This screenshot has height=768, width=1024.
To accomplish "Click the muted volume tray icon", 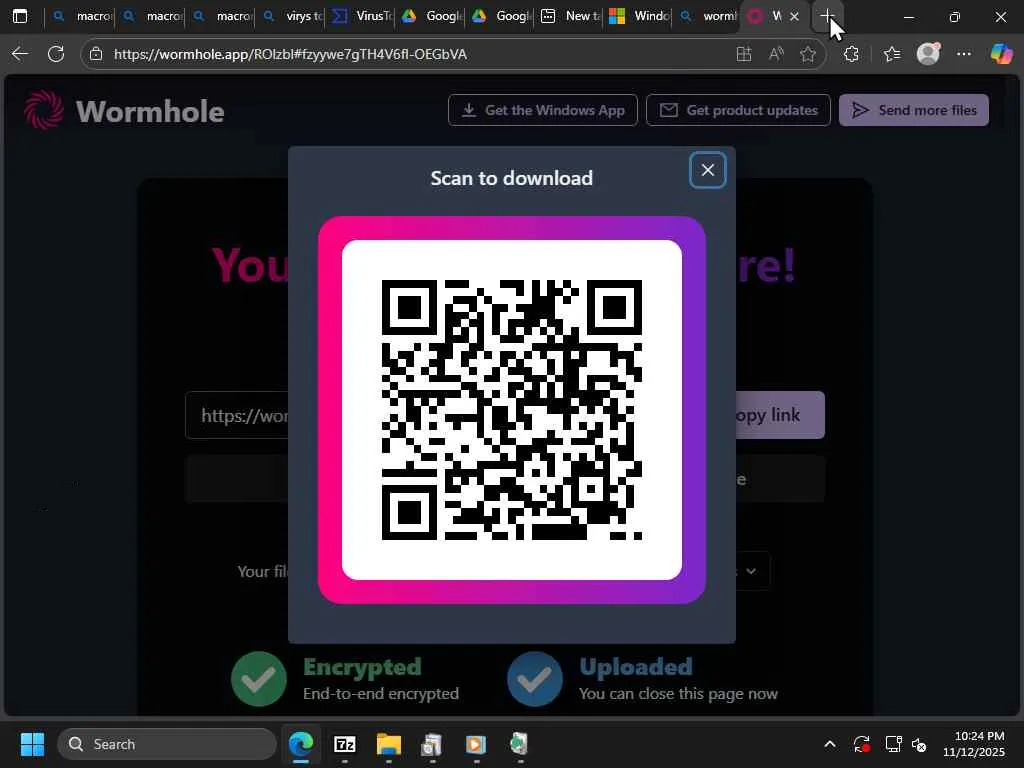I will click(x=919, y=744).
